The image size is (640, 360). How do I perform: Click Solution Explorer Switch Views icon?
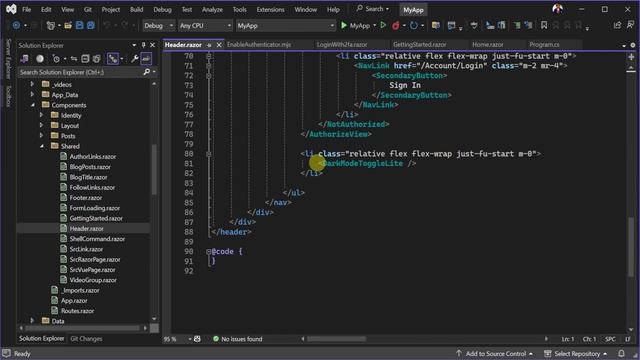coord(24,59)
